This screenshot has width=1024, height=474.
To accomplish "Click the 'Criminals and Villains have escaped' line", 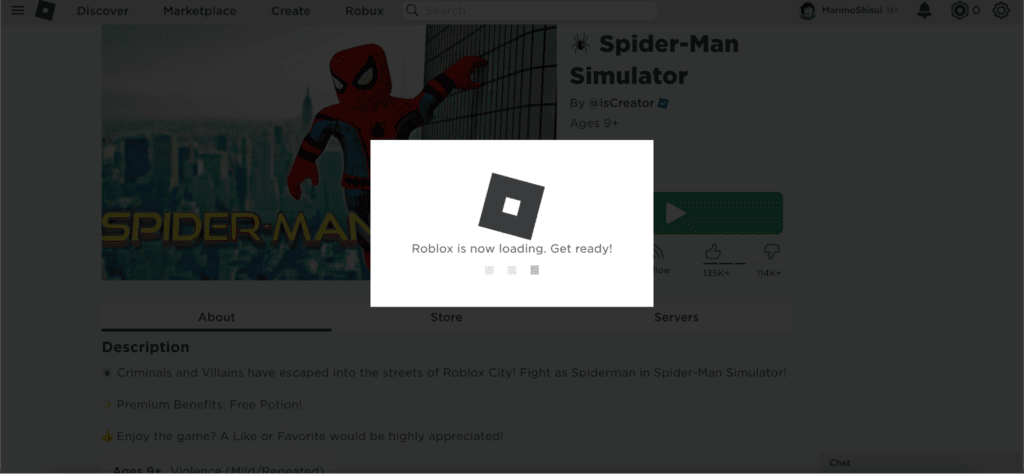I will 445,373.
